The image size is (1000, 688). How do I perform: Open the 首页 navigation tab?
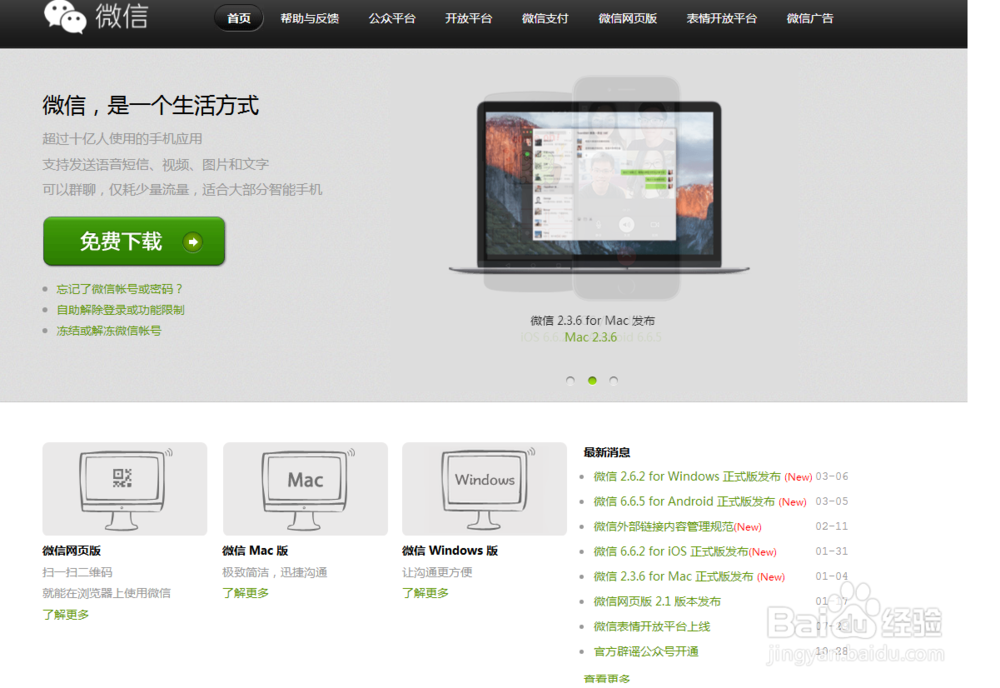pyautogui.click(x=238, y=18)
